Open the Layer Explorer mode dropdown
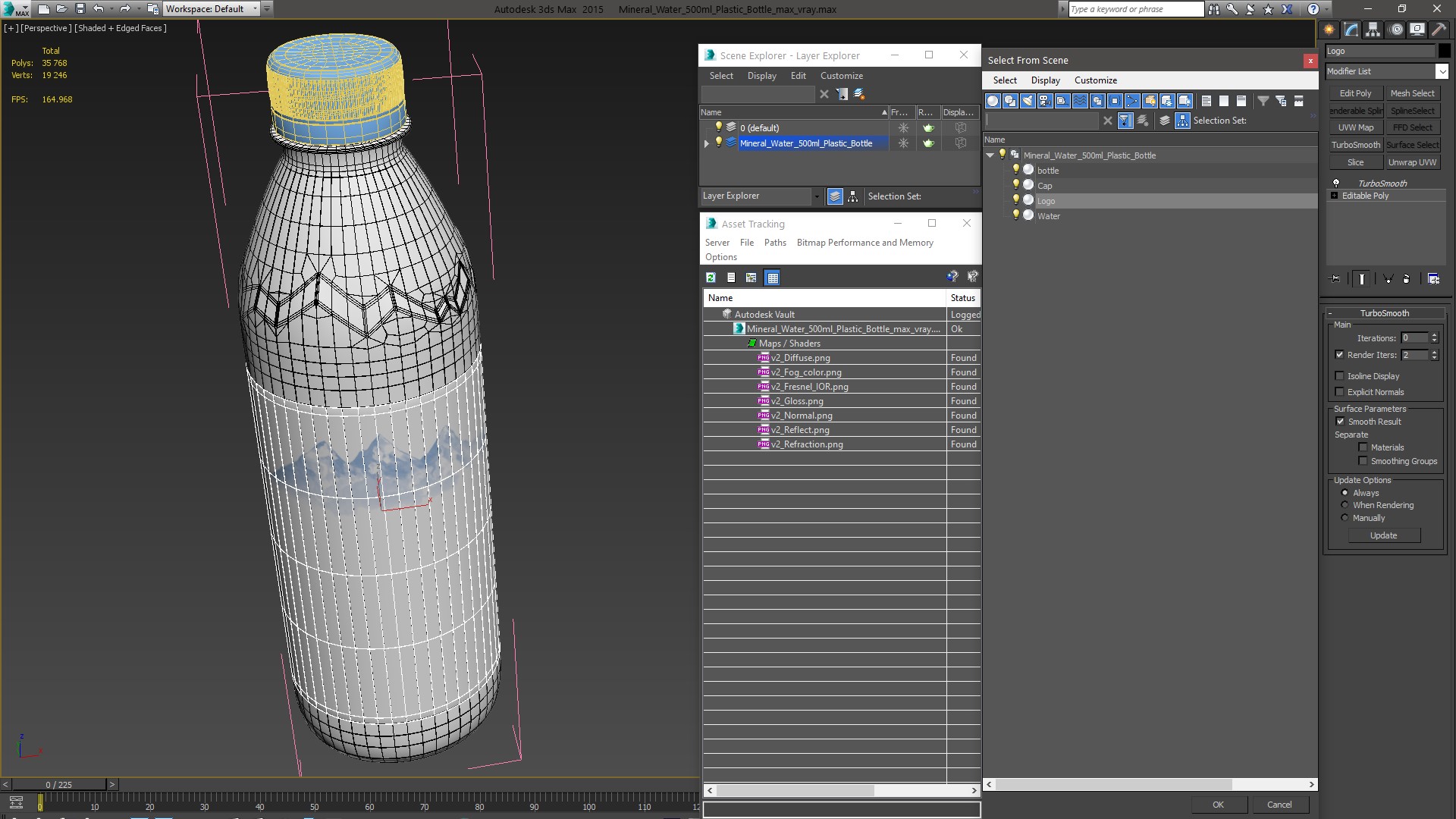 pyautogui.click(x=817, y=196)
